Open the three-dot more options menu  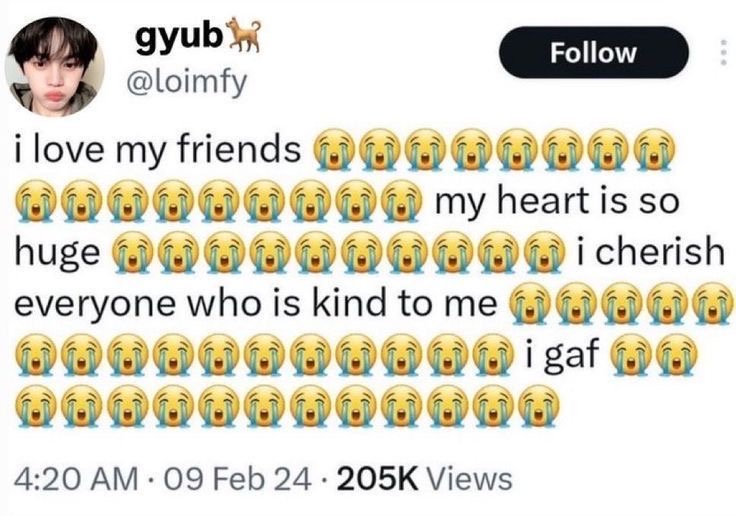(x=723, y=52)
